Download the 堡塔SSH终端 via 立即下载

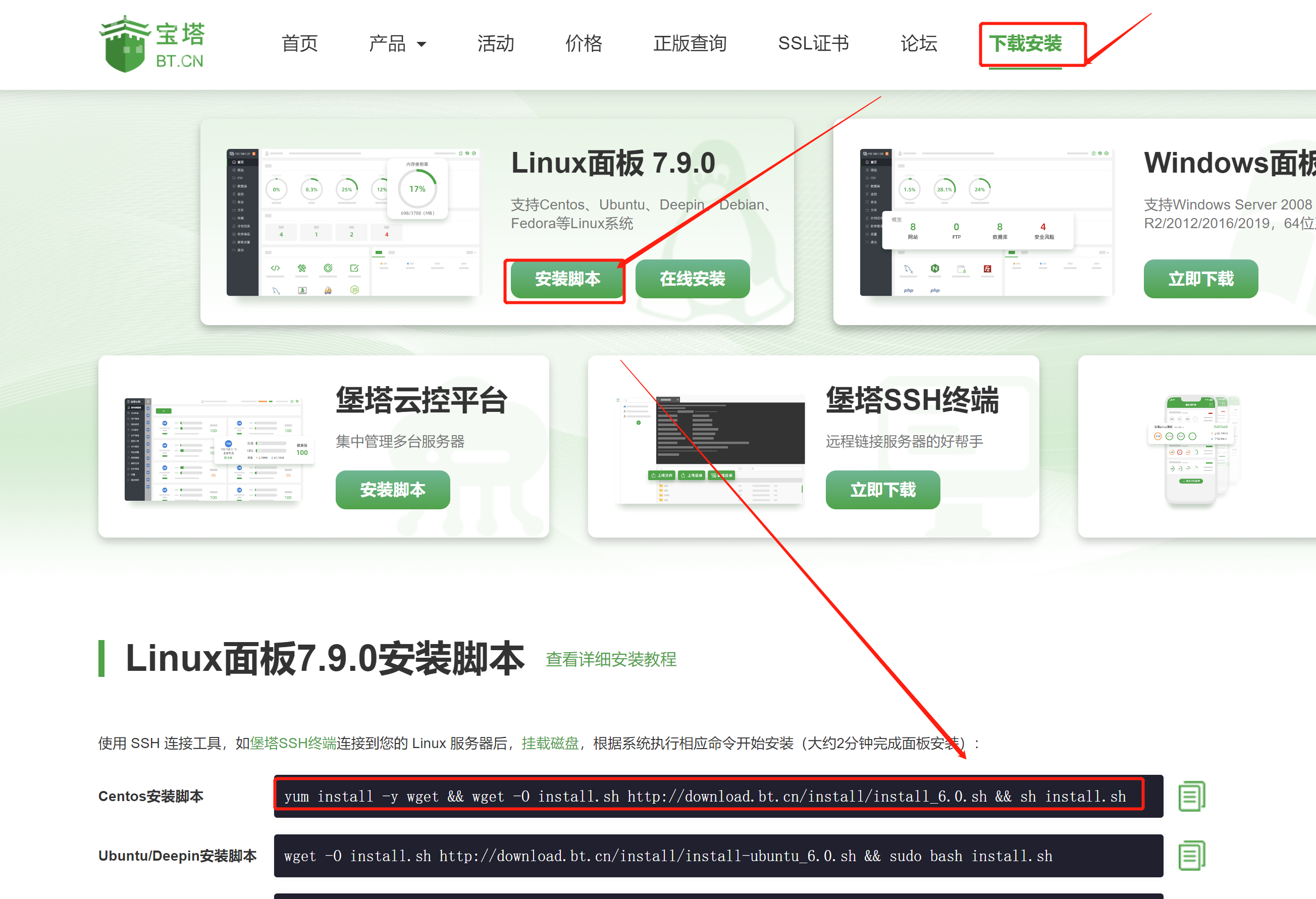[x=882, y=489]
